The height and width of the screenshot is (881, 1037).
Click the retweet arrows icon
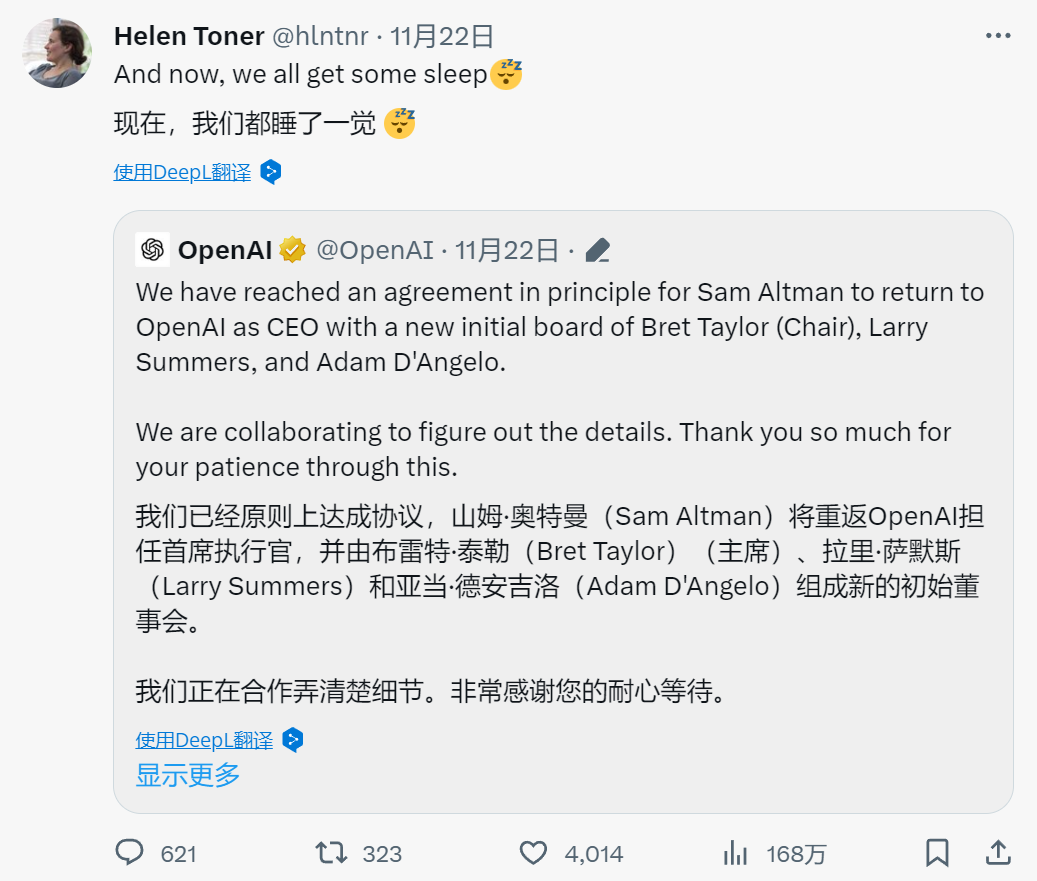coord(331,853)
